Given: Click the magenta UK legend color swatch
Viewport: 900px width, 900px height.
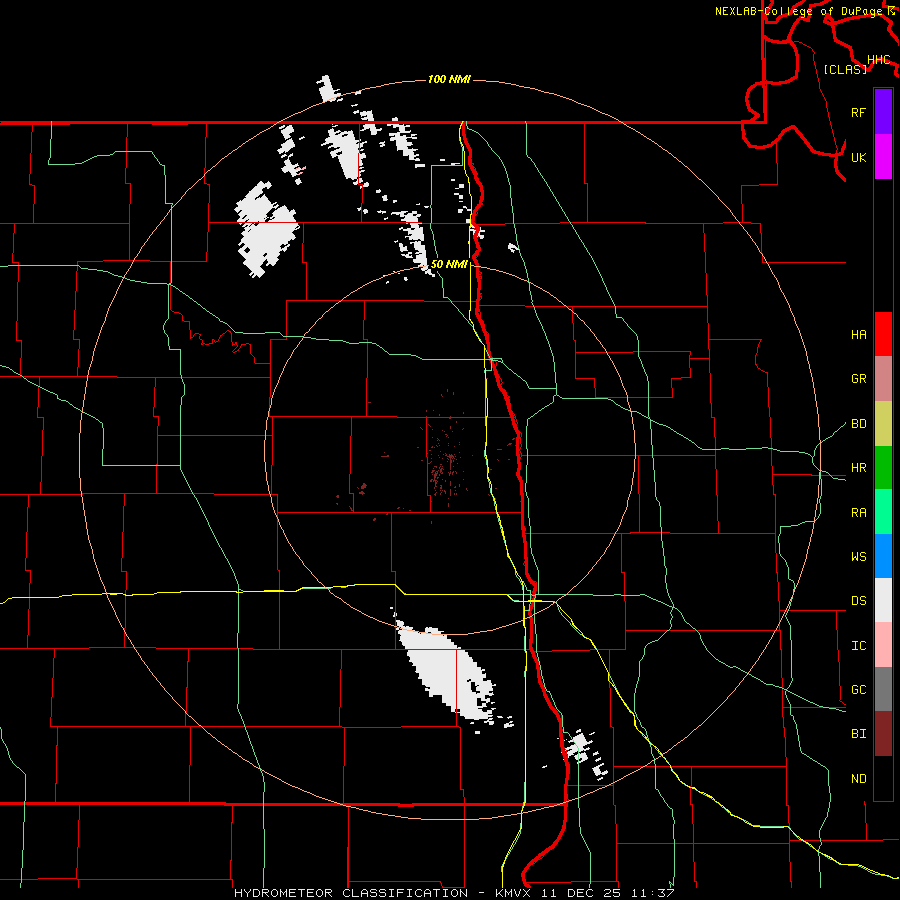Looking at the screenshot, I should point(883,157).
